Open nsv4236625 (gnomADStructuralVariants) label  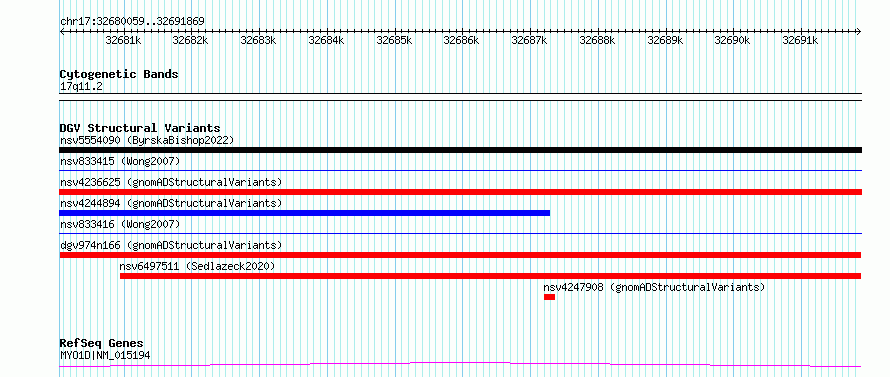(171, 182)
